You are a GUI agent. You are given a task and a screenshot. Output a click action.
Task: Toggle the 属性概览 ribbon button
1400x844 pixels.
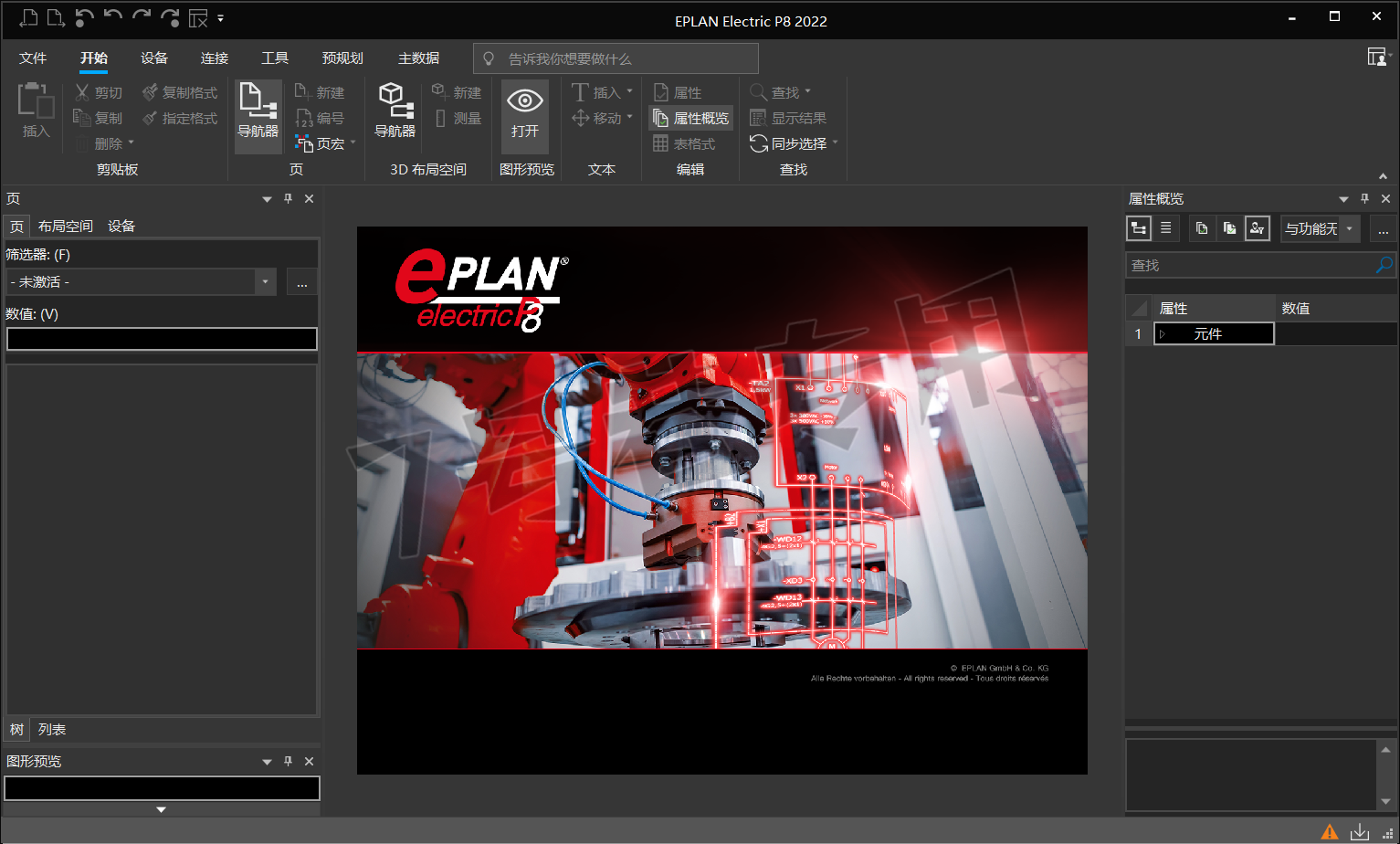[691, 118]
